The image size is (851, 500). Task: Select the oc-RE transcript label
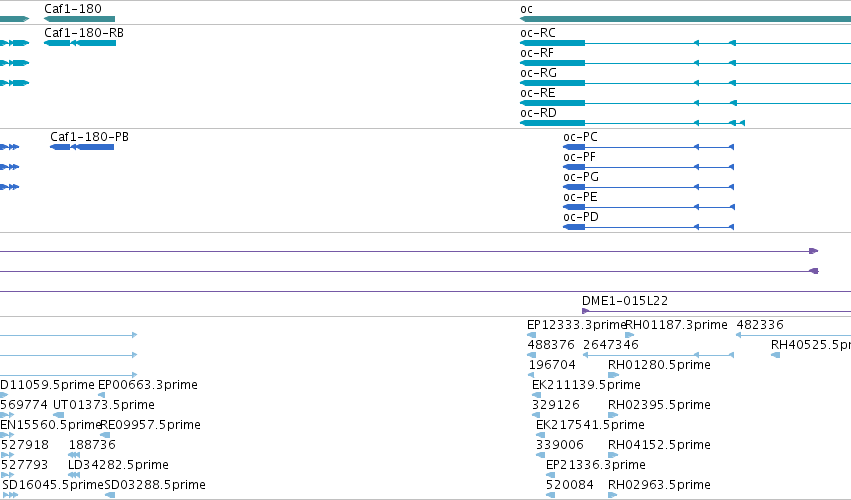tap(538, 93)
